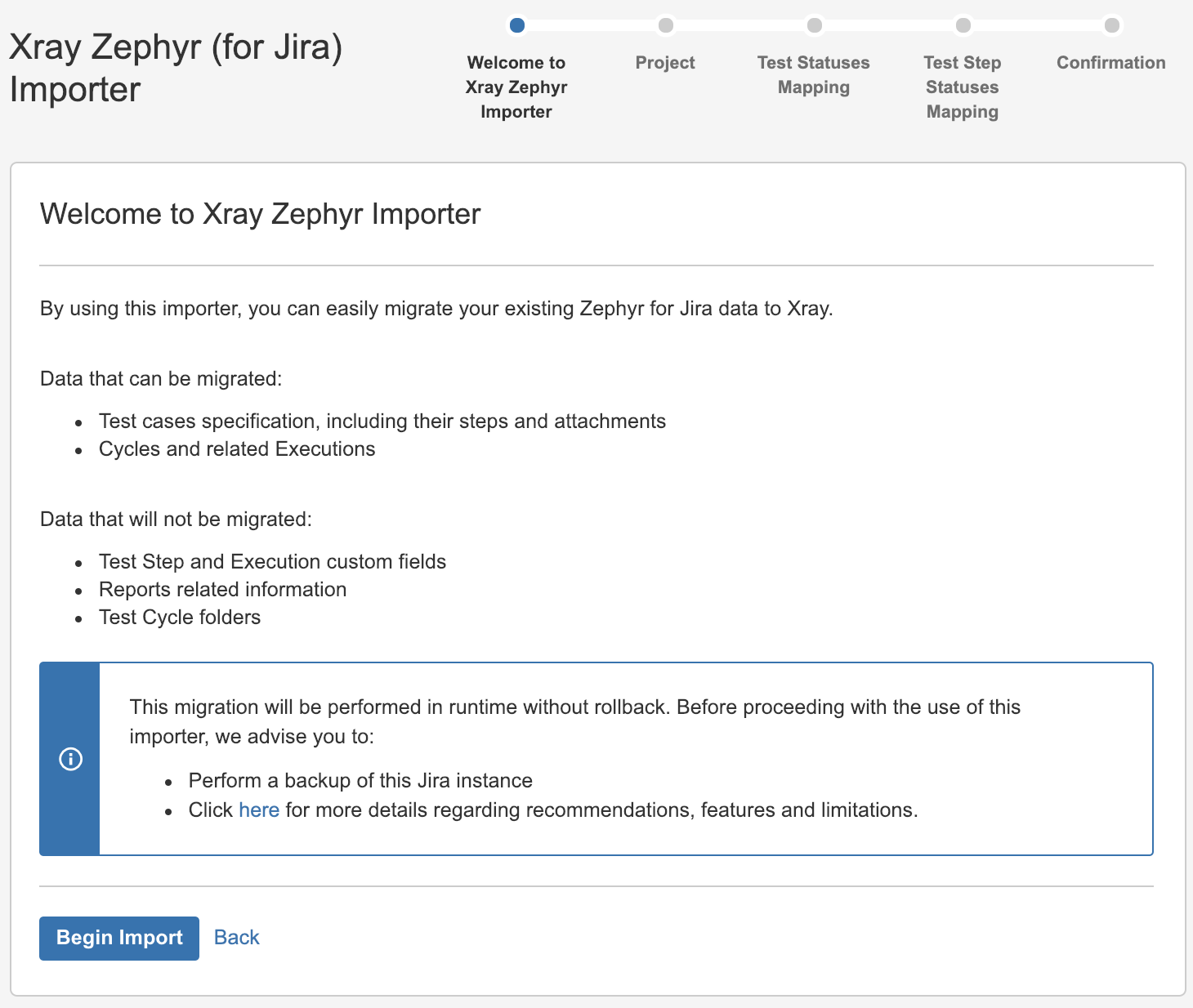Click 'Test Step and Execution custom fields' item
This screenshot has width=1193, height=1008.
pyautogui.click(x=272, y=562)
